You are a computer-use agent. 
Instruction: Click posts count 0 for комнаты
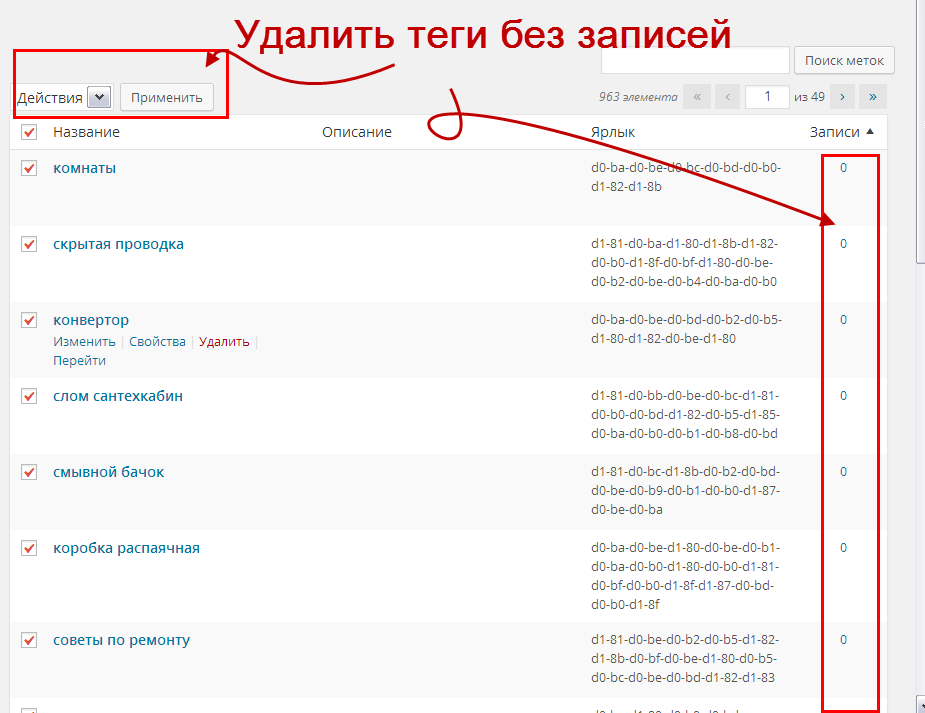click(843, 168)
